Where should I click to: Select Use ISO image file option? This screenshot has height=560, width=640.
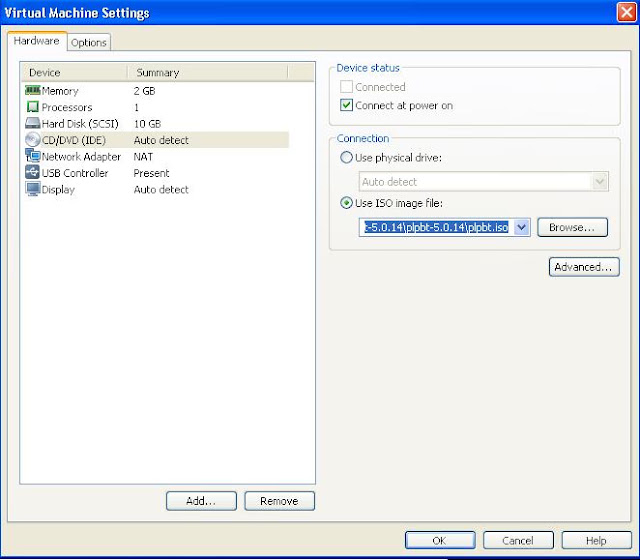coord(346,203)
